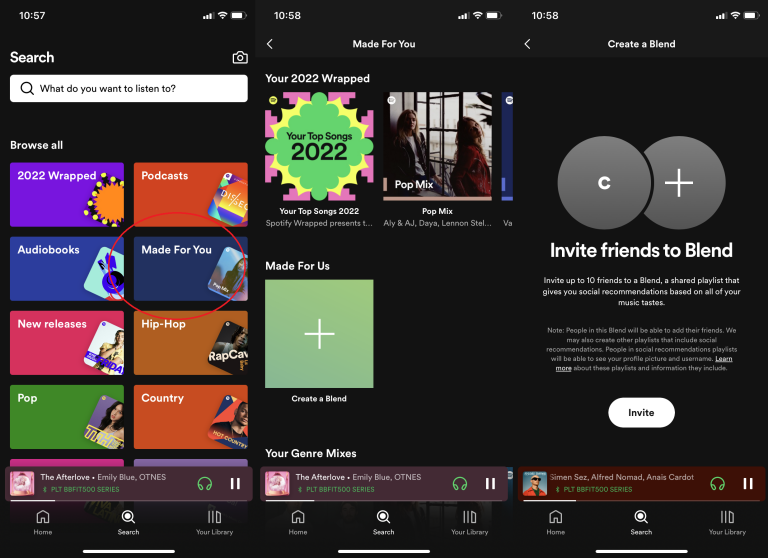Open the Pop Mix playlist cover
768x558 pixels.
coord(437,146)
